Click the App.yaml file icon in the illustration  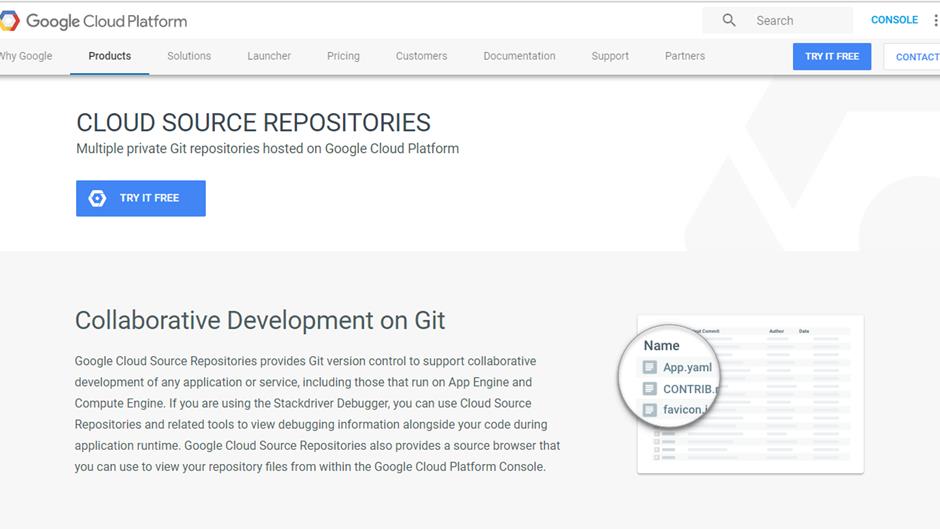click(649, 367)
